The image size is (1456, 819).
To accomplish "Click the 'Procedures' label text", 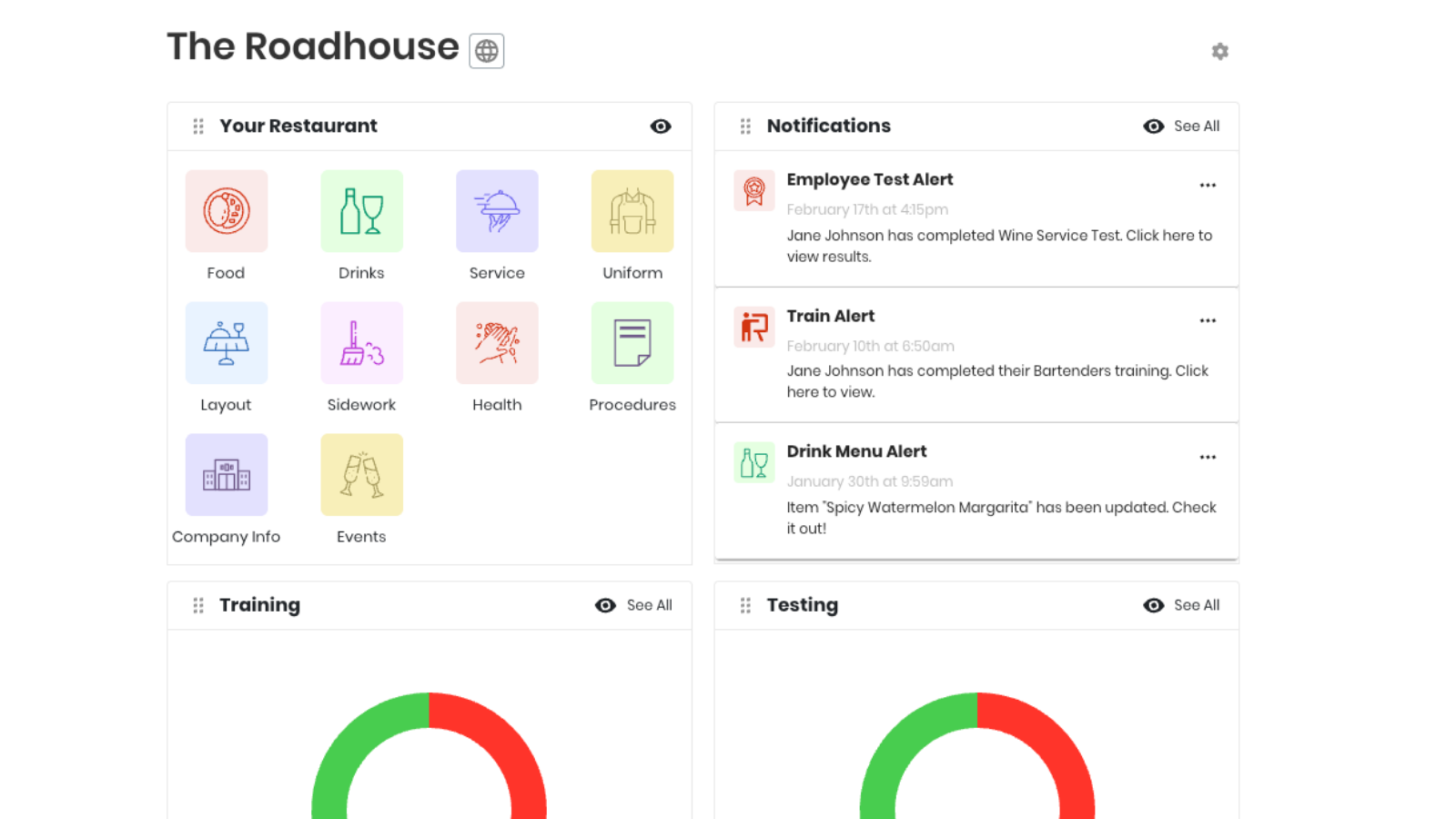I will (x=632, y=405).
